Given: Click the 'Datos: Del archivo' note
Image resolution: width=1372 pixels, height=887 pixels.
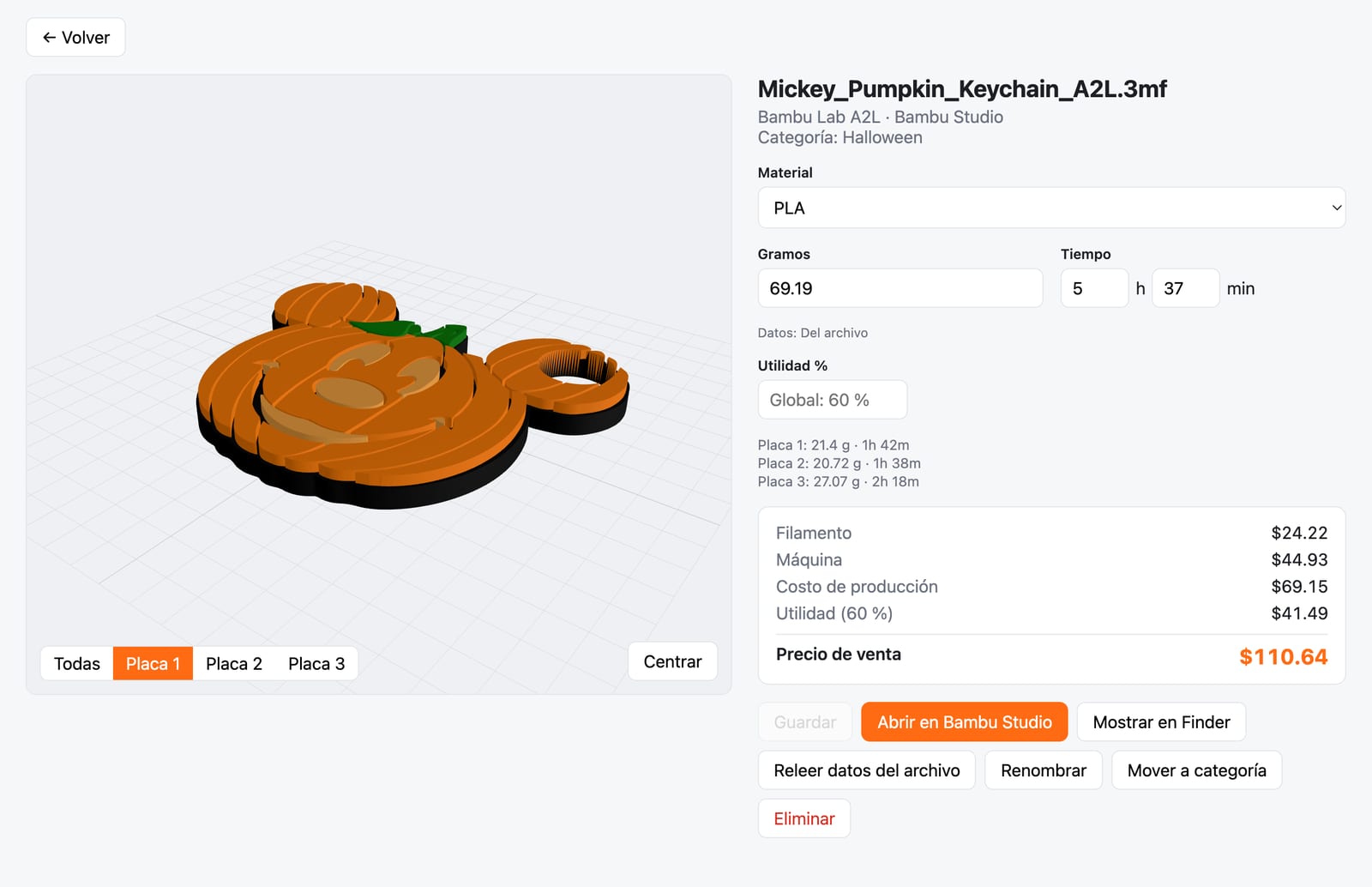Looking at the screenshot, I should click(x=812, y=333).
